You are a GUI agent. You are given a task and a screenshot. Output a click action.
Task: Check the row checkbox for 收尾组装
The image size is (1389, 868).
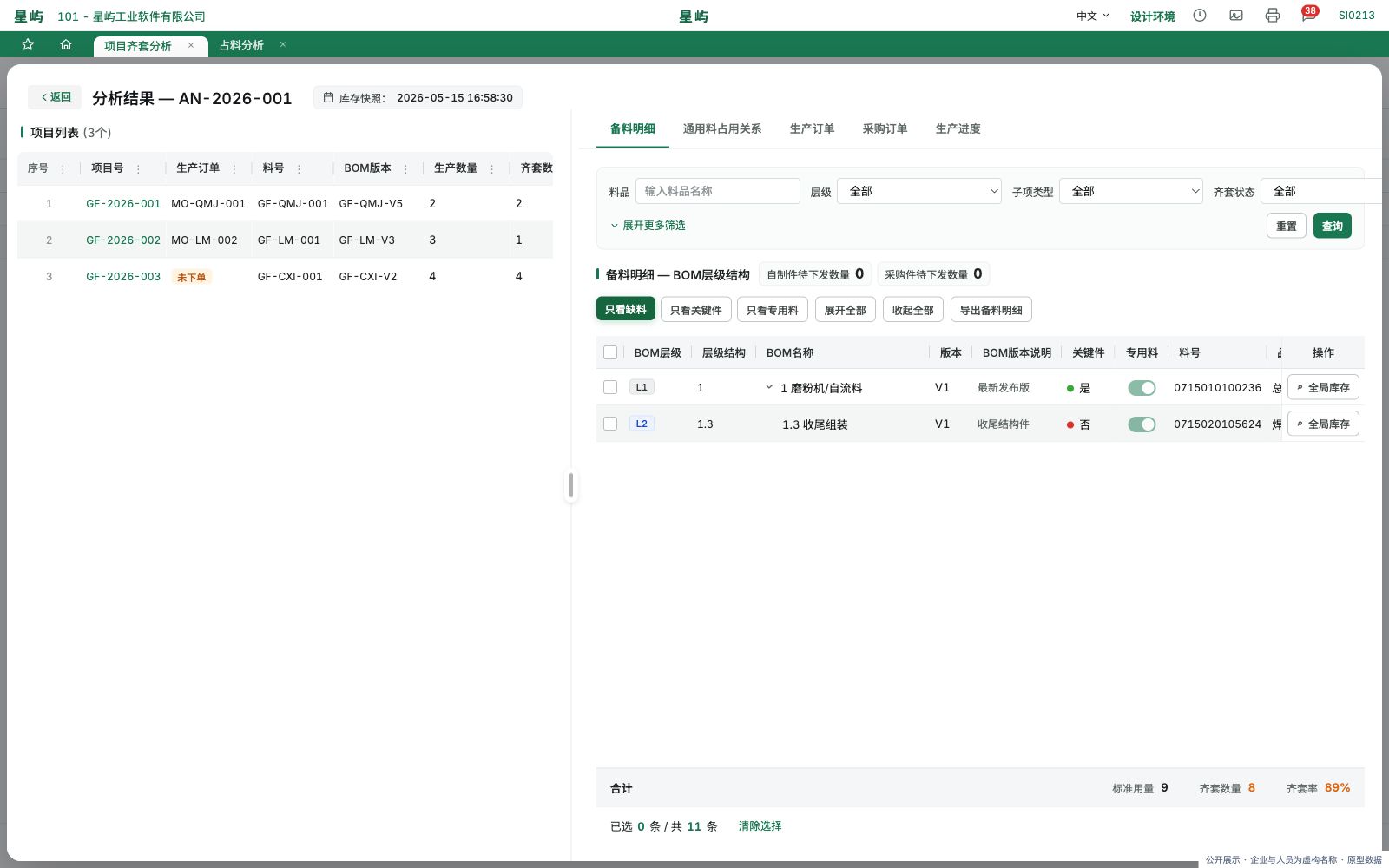tap(610, 424)
